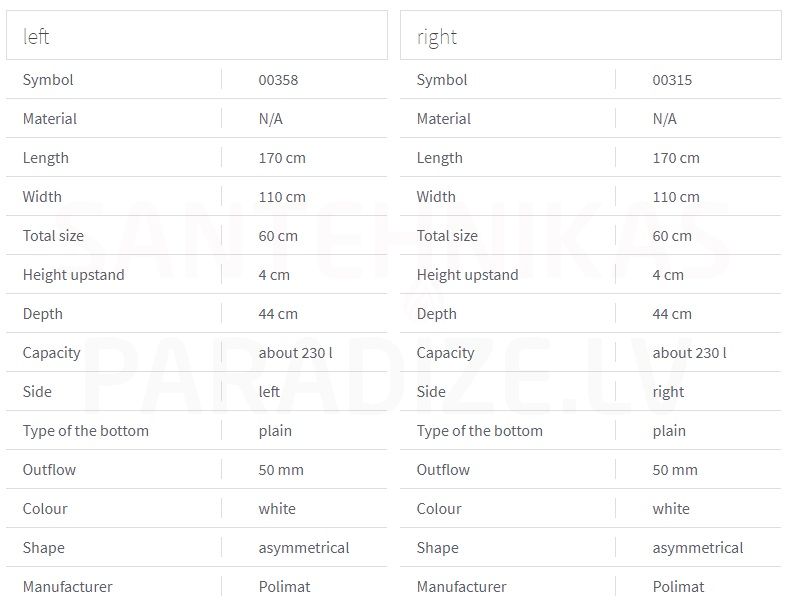
Task: Select the 'left' header box
Action: pos(197,35)
